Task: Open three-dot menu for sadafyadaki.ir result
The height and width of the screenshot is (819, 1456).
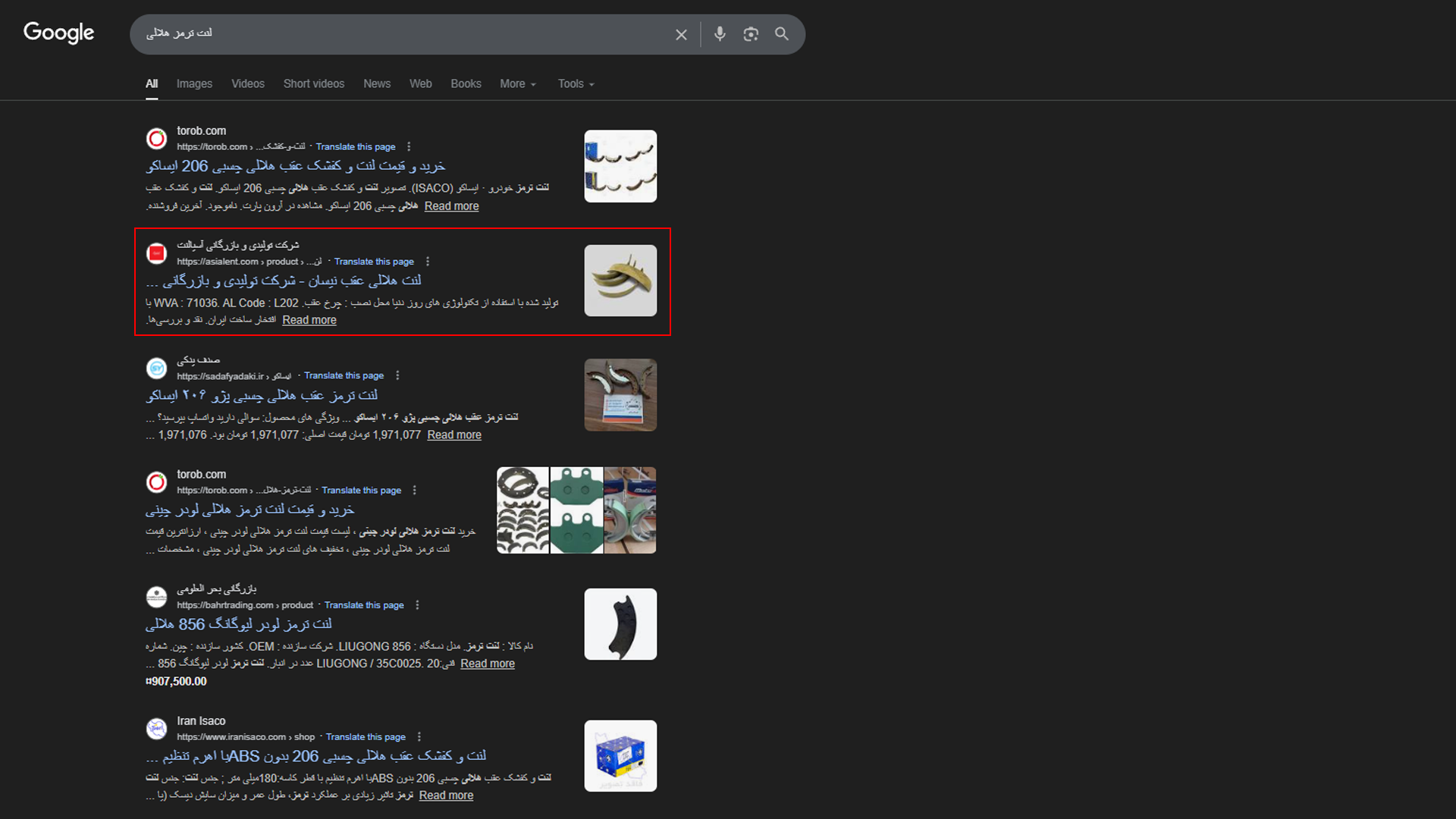Action: [397, 375]
